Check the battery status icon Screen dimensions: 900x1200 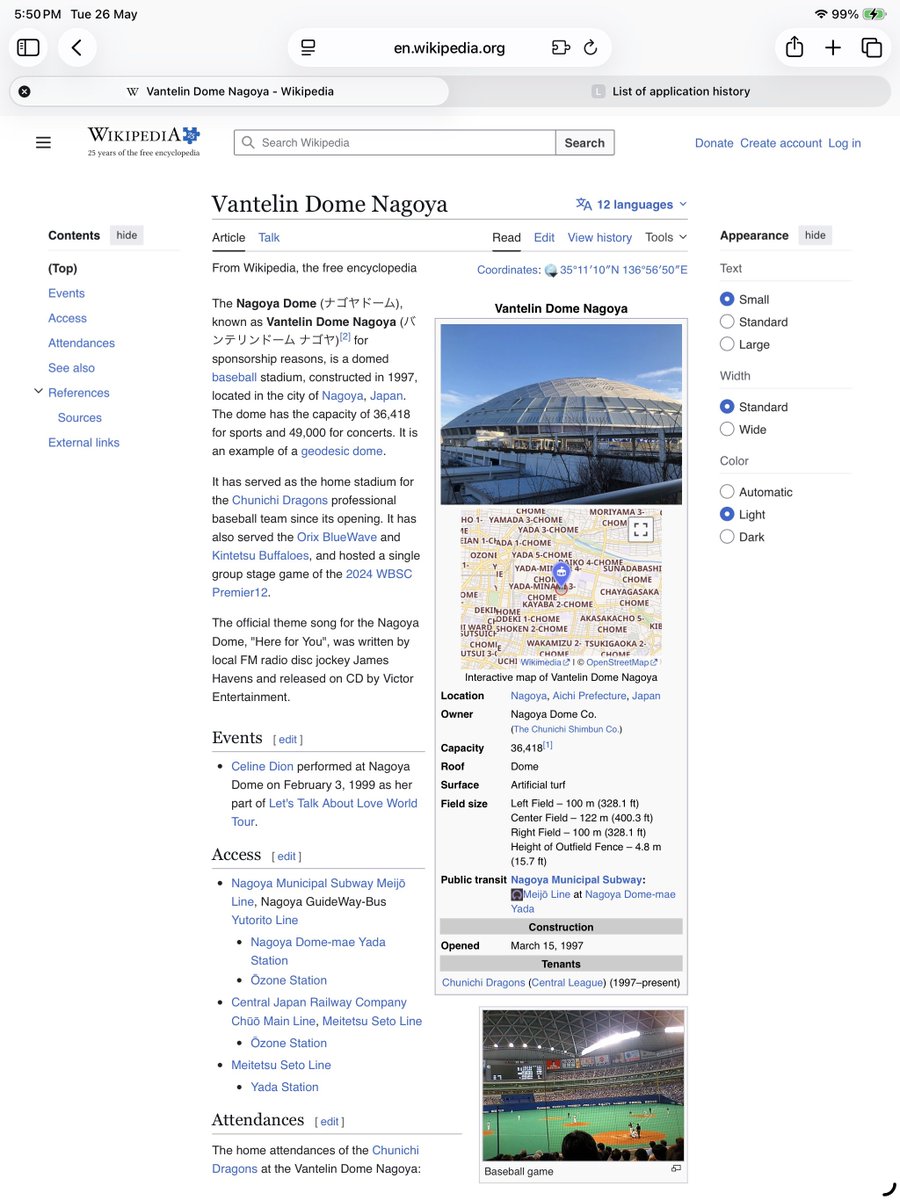[x=874, y=14]
